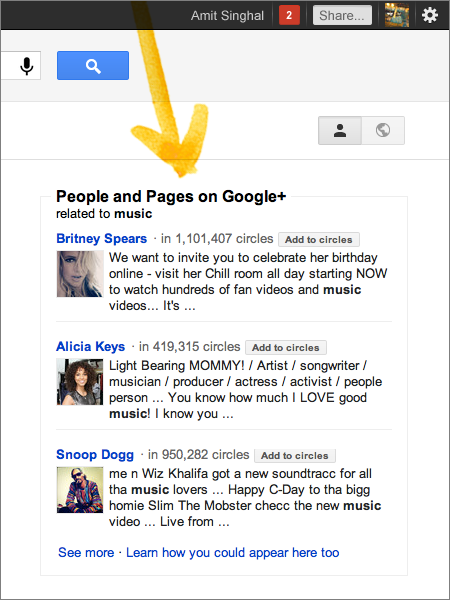450x600 pixels.
Task: Open Learn how you could appear here too
Action: pyautogui.click(x=233, y=553)
